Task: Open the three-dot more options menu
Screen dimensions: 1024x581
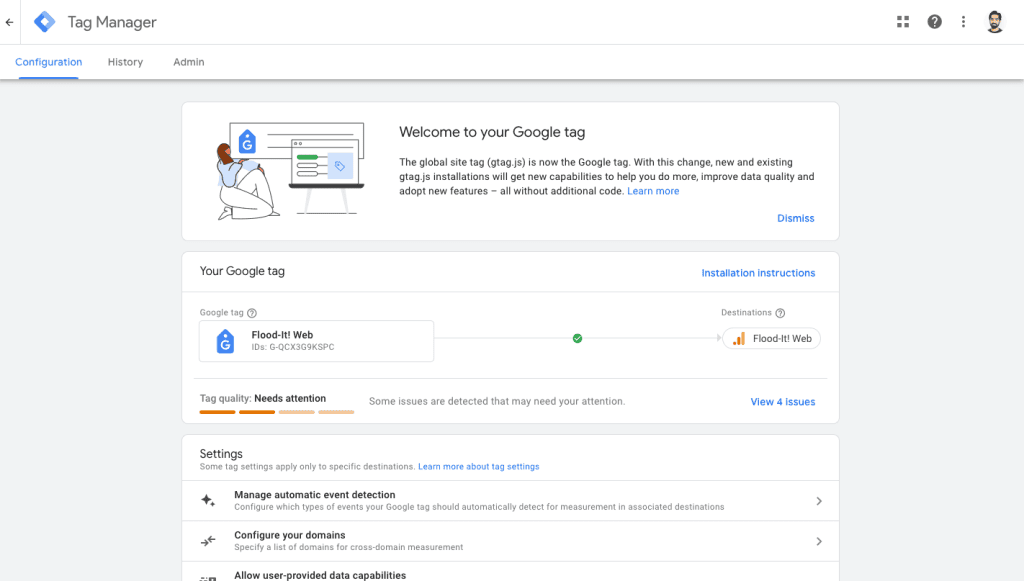Action: (963, 21)
